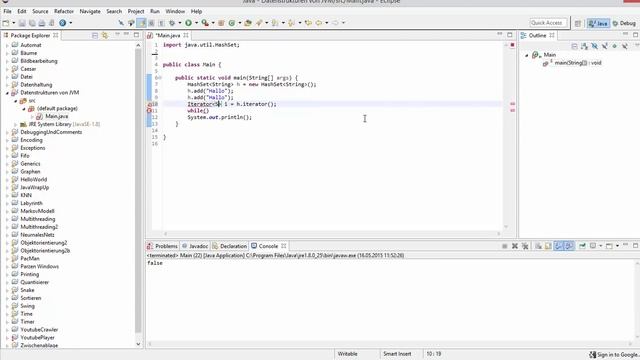
Task: Toggle Hide Local Types in Outline view
Action: click(x=625, y=47)
